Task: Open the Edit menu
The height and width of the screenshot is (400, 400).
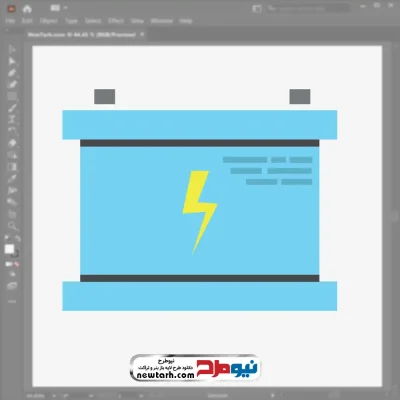Action: click(27, 21)
